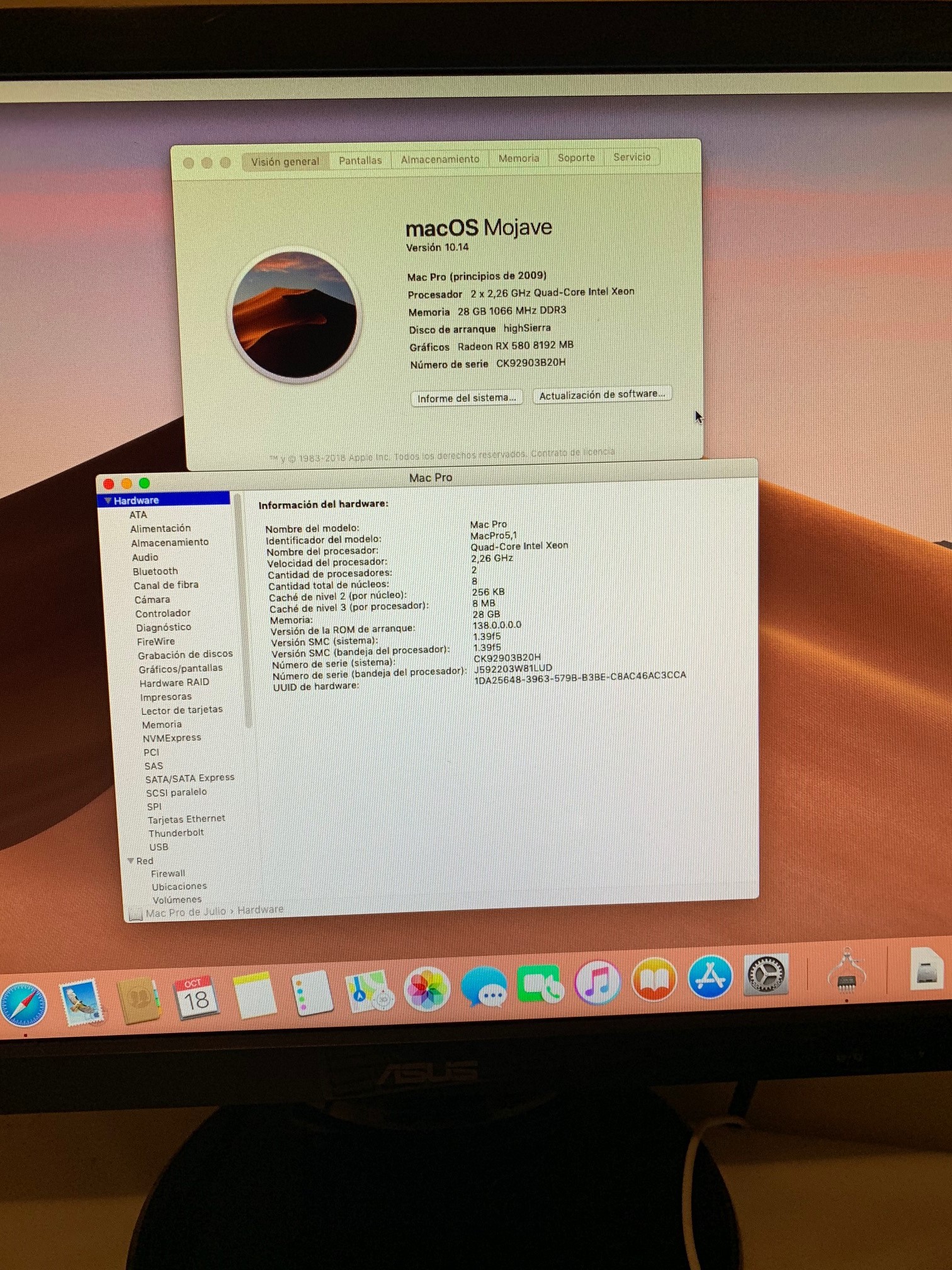Select USB in hardware list
This screenshot has height=1270, width=952.
tap(159, 847)
